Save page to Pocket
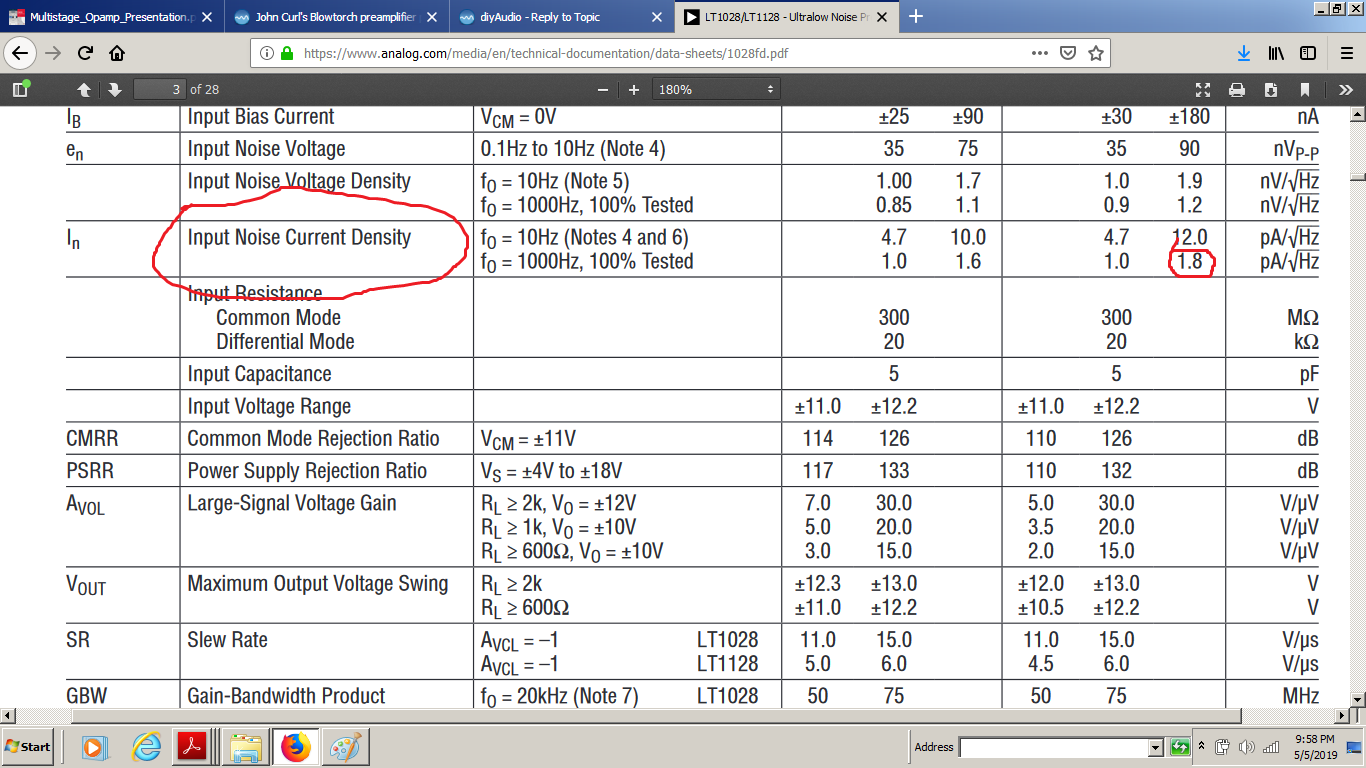The image size is (1366, 768). tap(1068, 53)
